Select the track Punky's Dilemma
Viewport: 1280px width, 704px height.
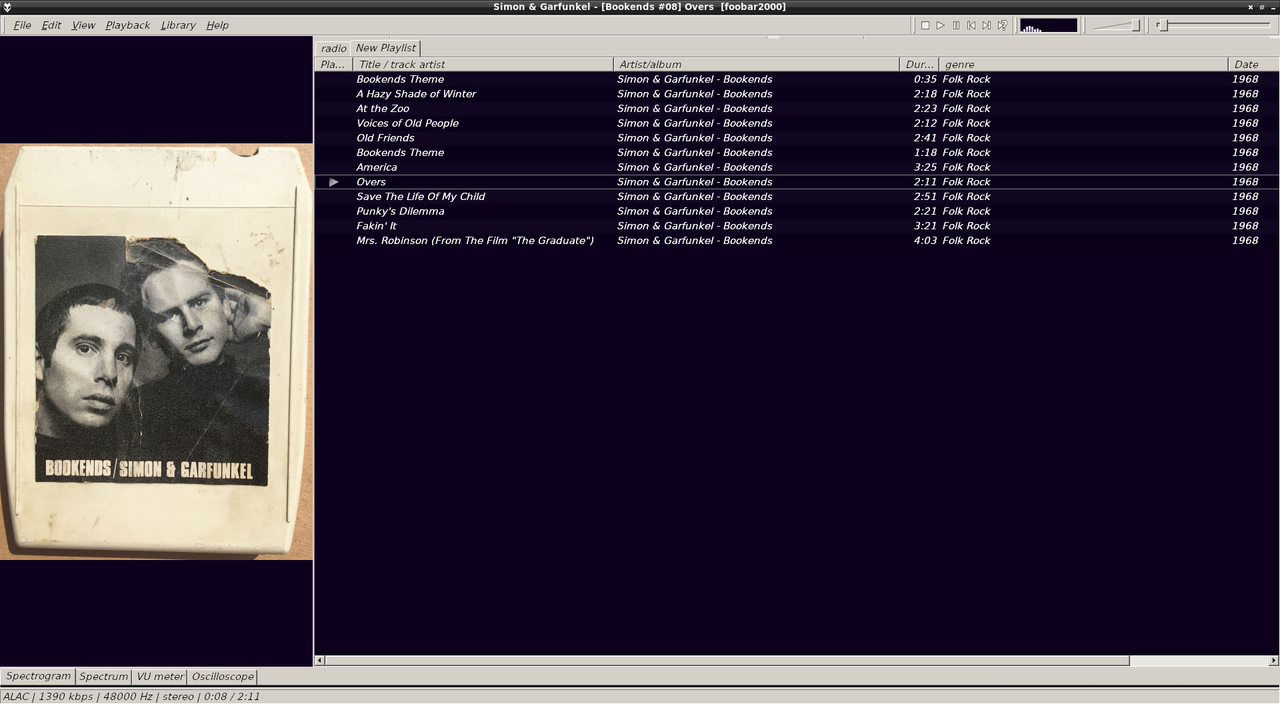point(797,211)
